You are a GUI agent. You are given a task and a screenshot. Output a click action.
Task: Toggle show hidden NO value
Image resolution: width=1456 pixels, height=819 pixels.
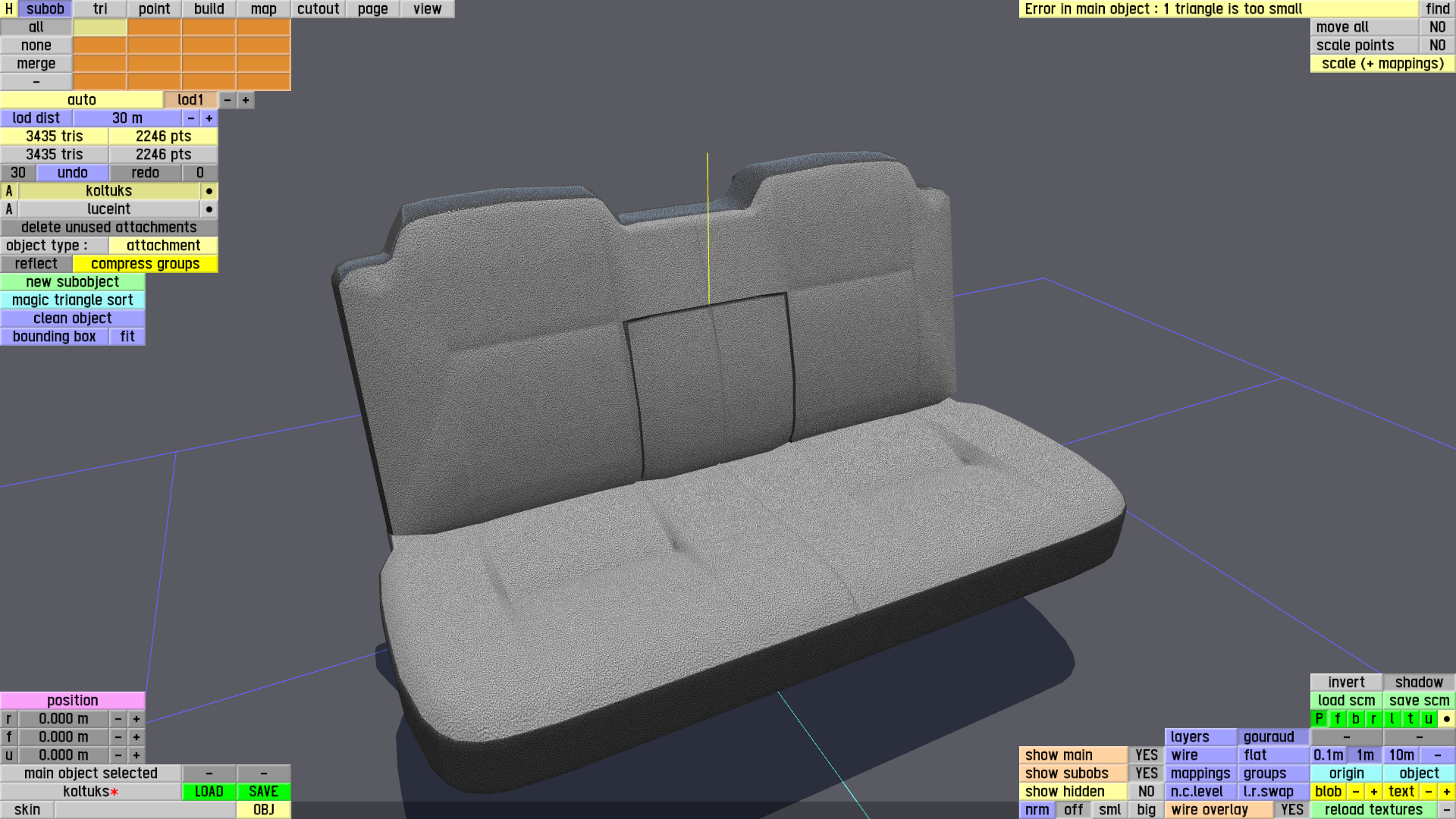(x=1146, y=792)
